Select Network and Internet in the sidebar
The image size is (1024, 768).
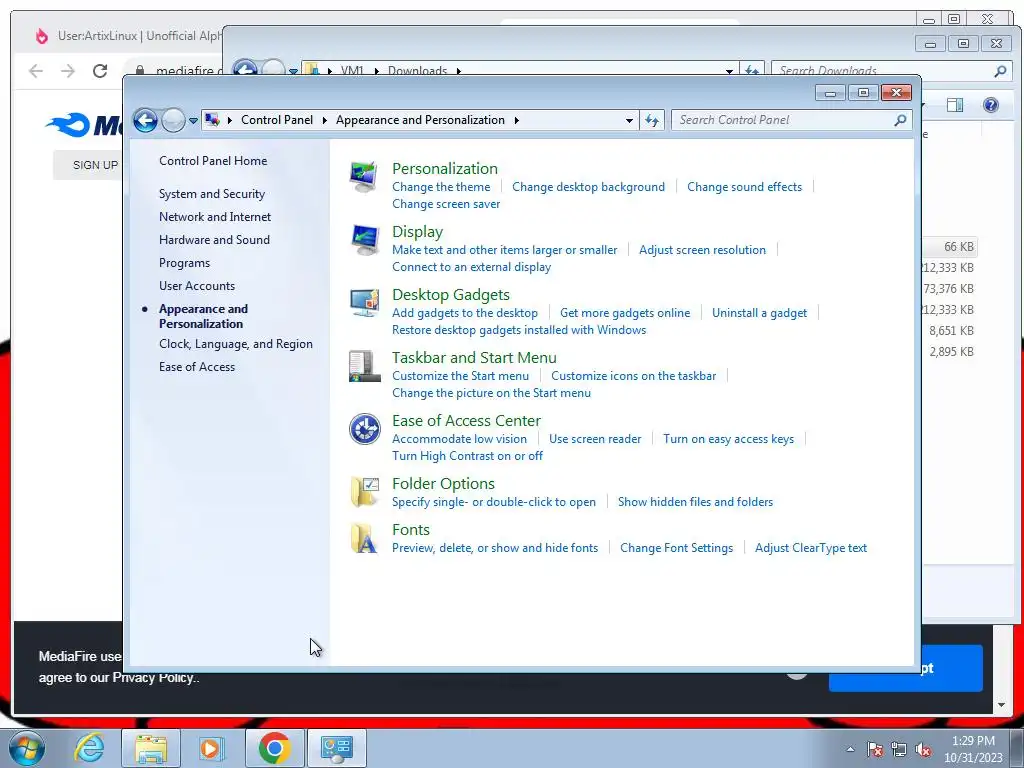[x=215, y=217]
